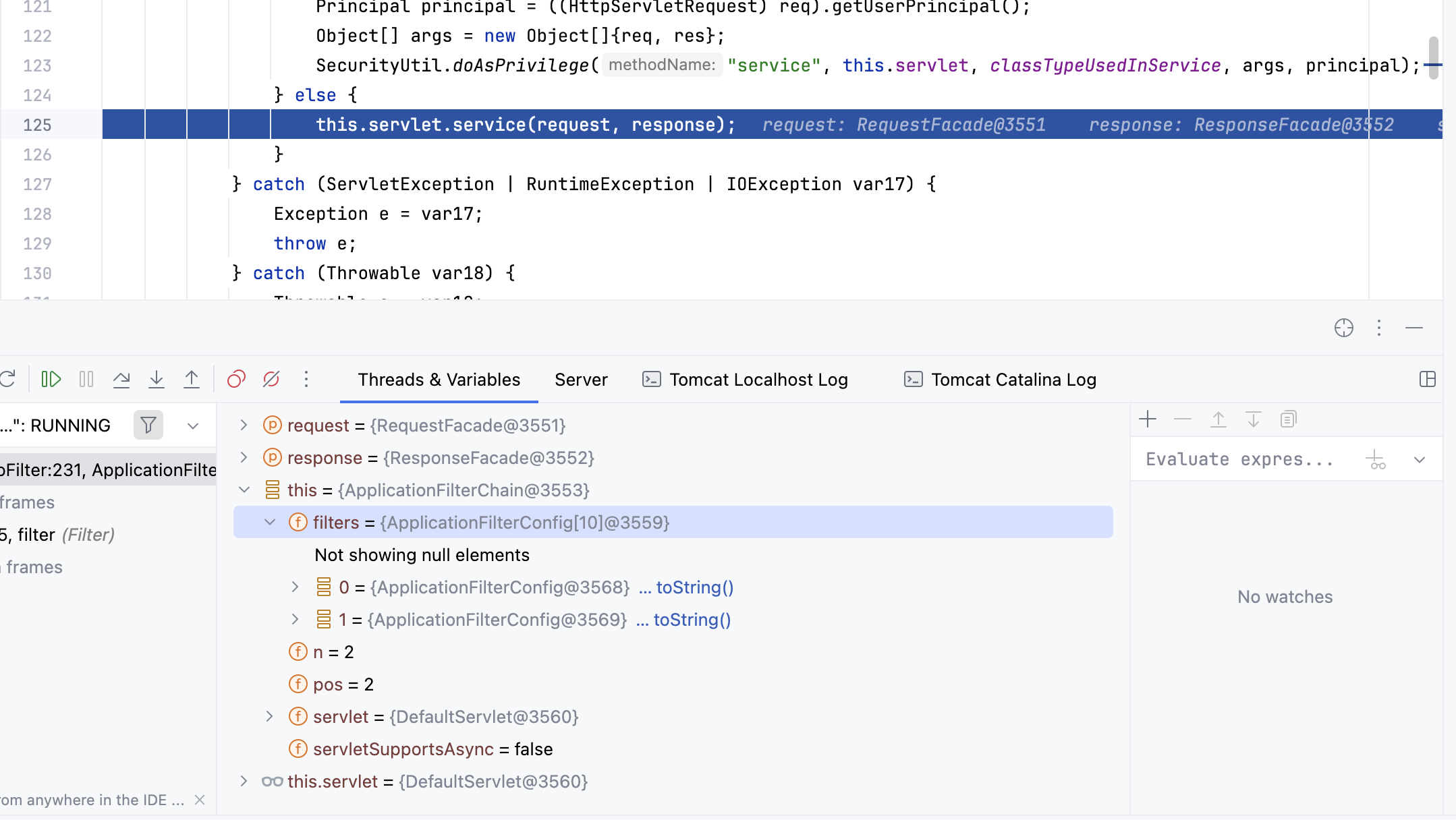Open the Server tab

coord(581,380)
